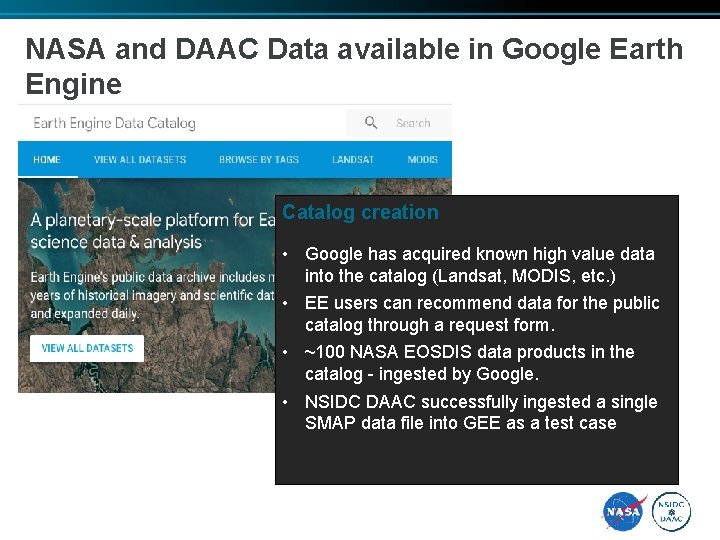720x540 pixels.
Task: Click the bullet 'EE users can recommend data'
Action: click(x=482, y=314)
